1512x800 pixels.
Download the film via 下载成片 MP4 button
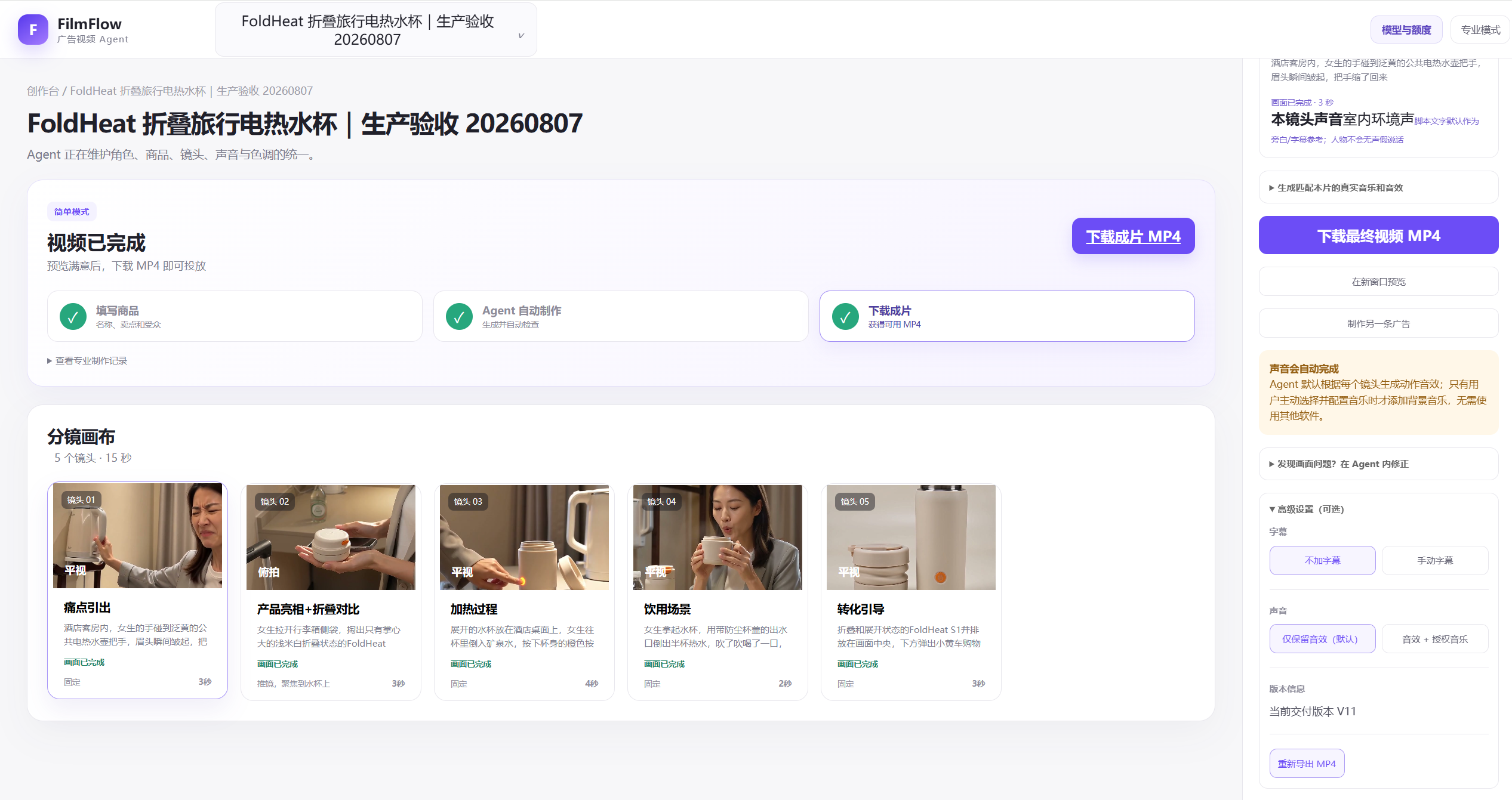pos(1133,236)
